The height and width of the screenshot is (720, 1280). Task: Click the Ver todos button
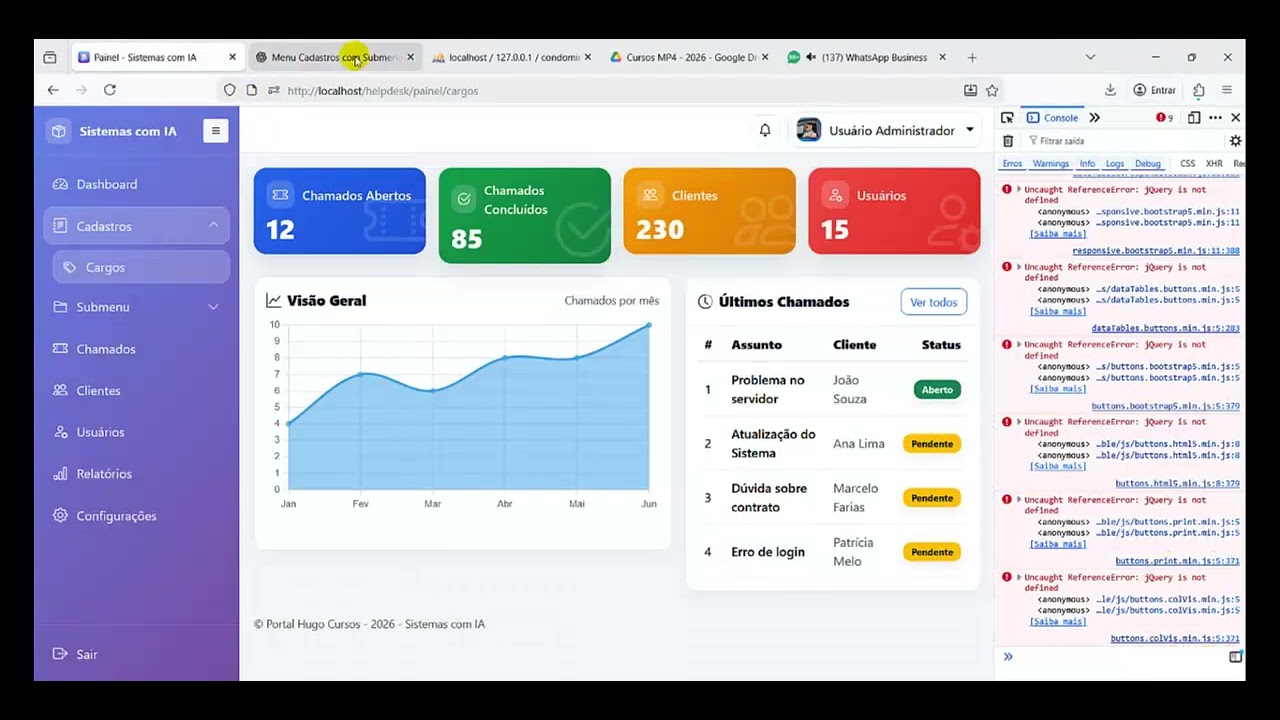pyautogui.click(x=934, y=302)
